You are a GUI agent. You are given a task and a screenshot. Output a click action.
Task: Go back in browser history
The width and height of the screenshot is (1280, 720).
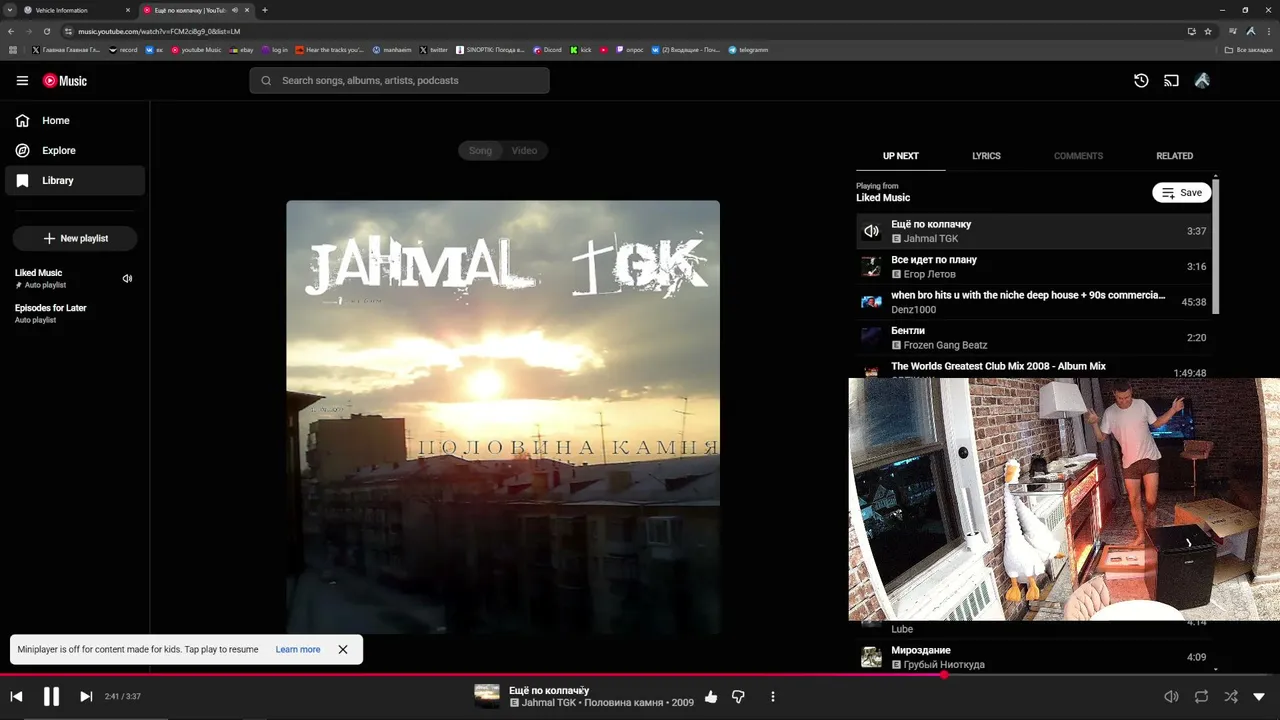[x=11, y=31]
